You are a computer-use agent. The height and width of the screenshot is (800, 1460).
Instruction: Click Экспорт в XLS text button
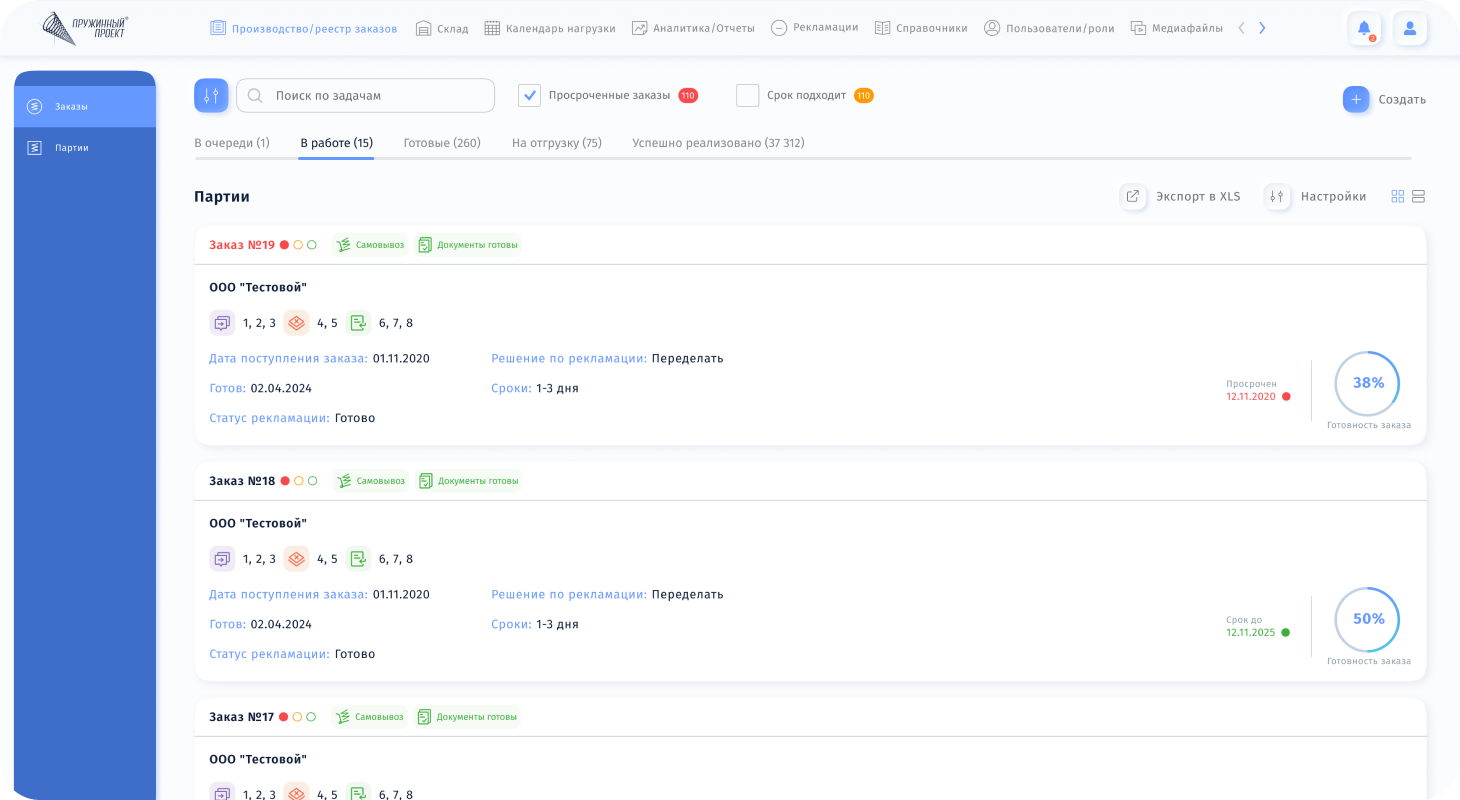[1198, 197]
